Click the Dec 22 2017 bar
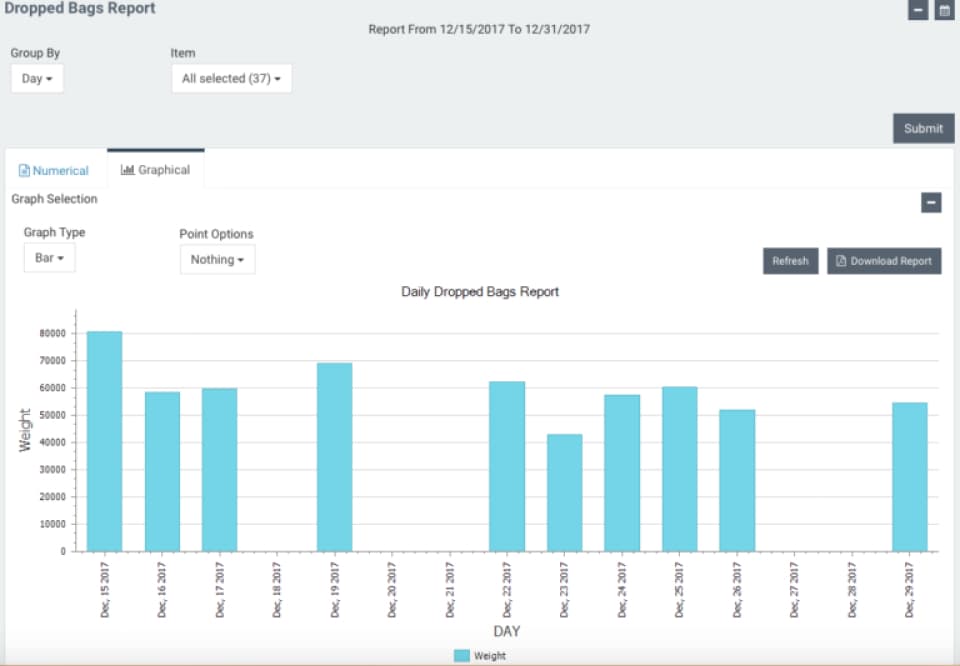960x666 pixels. (507, 466)
